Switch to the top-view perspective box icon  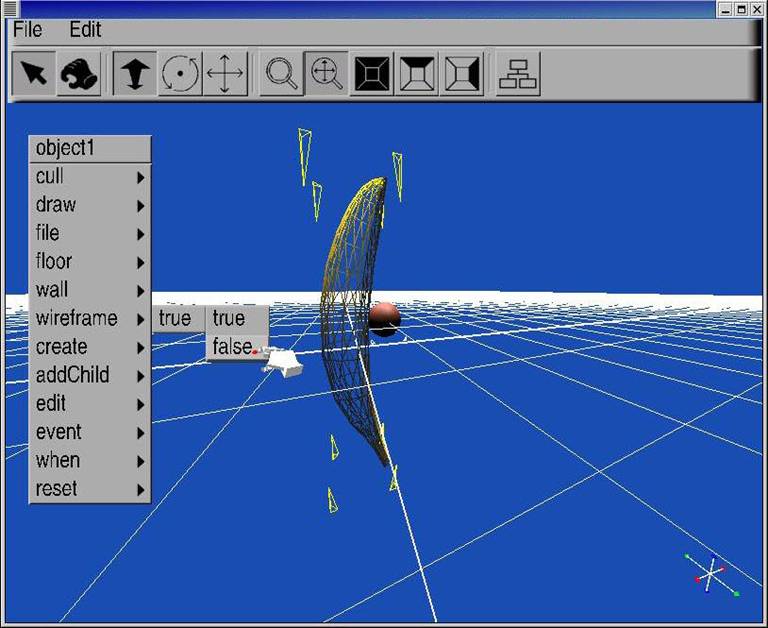point(416,73)
